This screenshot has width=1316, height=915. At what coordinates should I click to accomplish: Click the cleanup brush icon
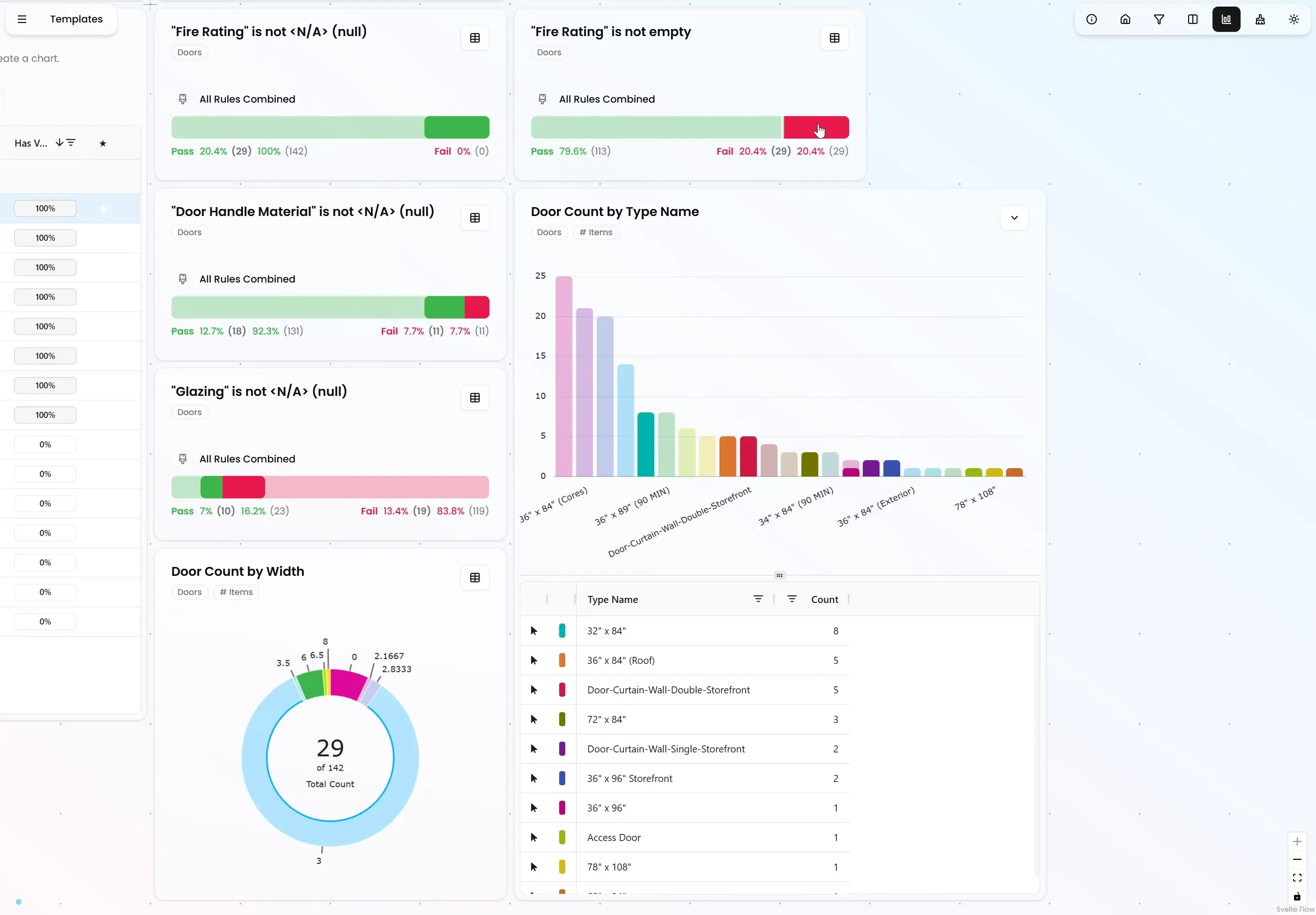tap(1260, 20)
